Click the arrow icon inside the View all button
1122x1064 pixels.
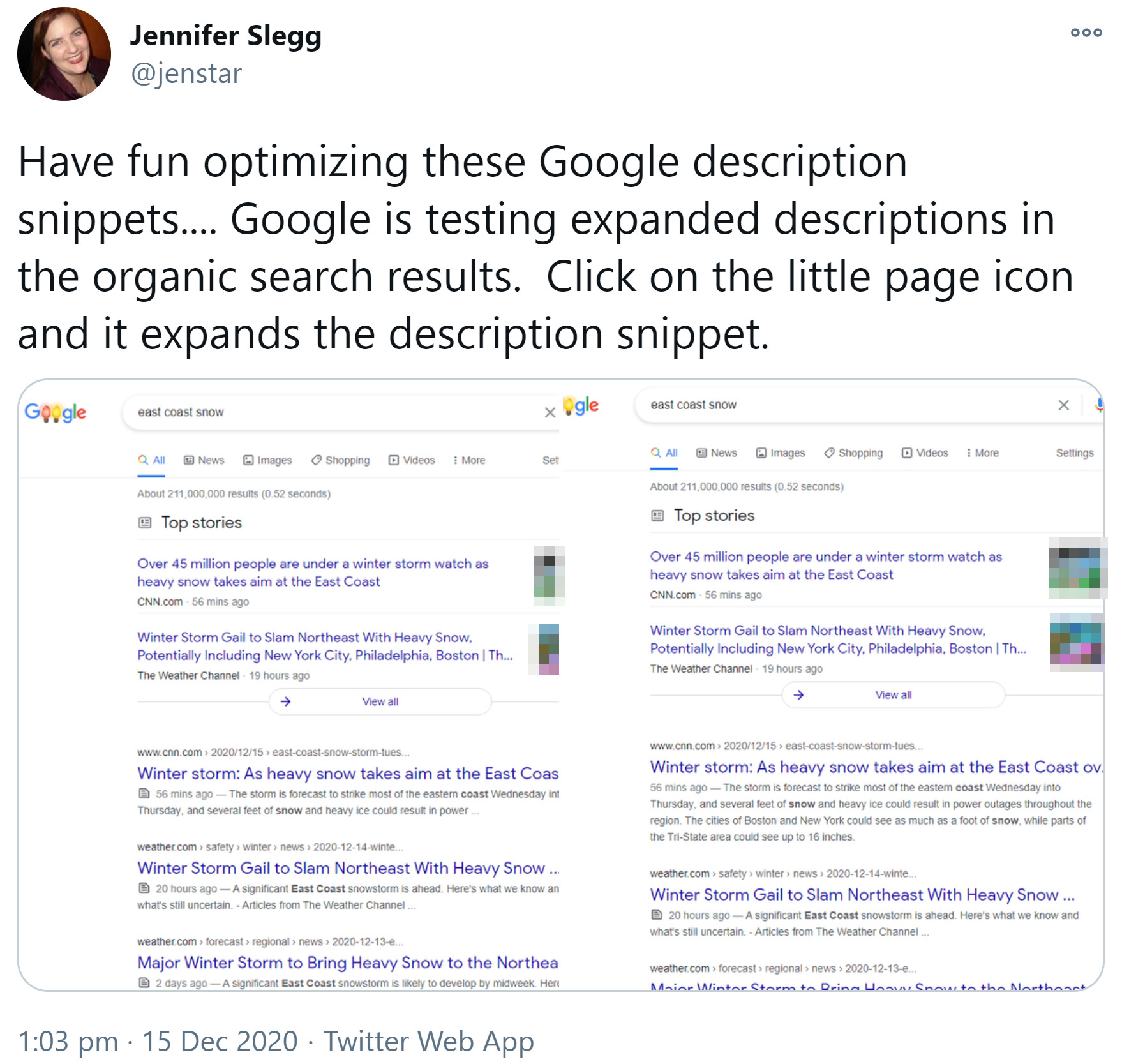pyautogui.click(x=285, y=701)
